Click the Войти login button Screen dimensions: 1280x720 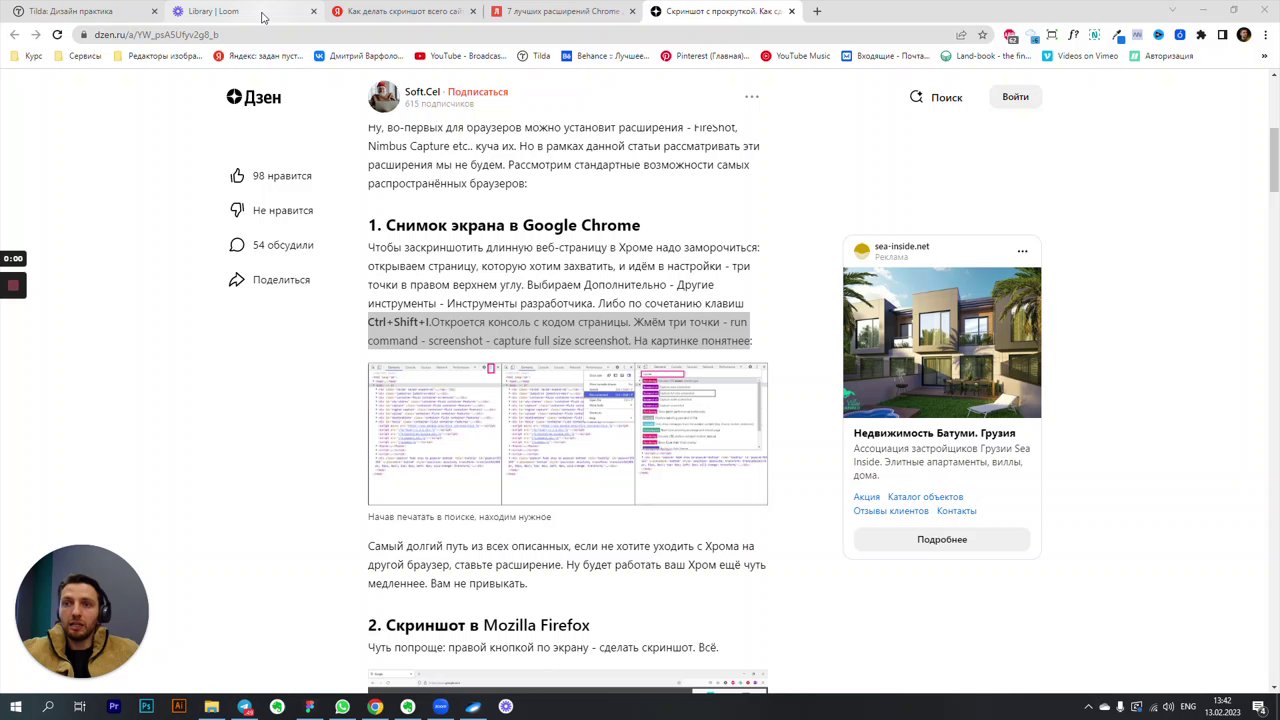click(1015, 97)
